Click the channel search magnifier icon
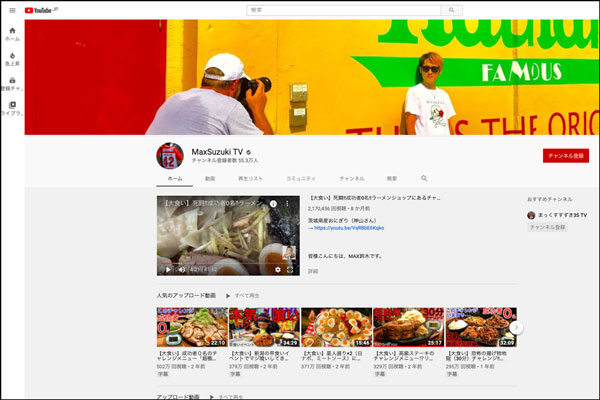Viewport: 600px width, 400px height. (x=424, y=178)
